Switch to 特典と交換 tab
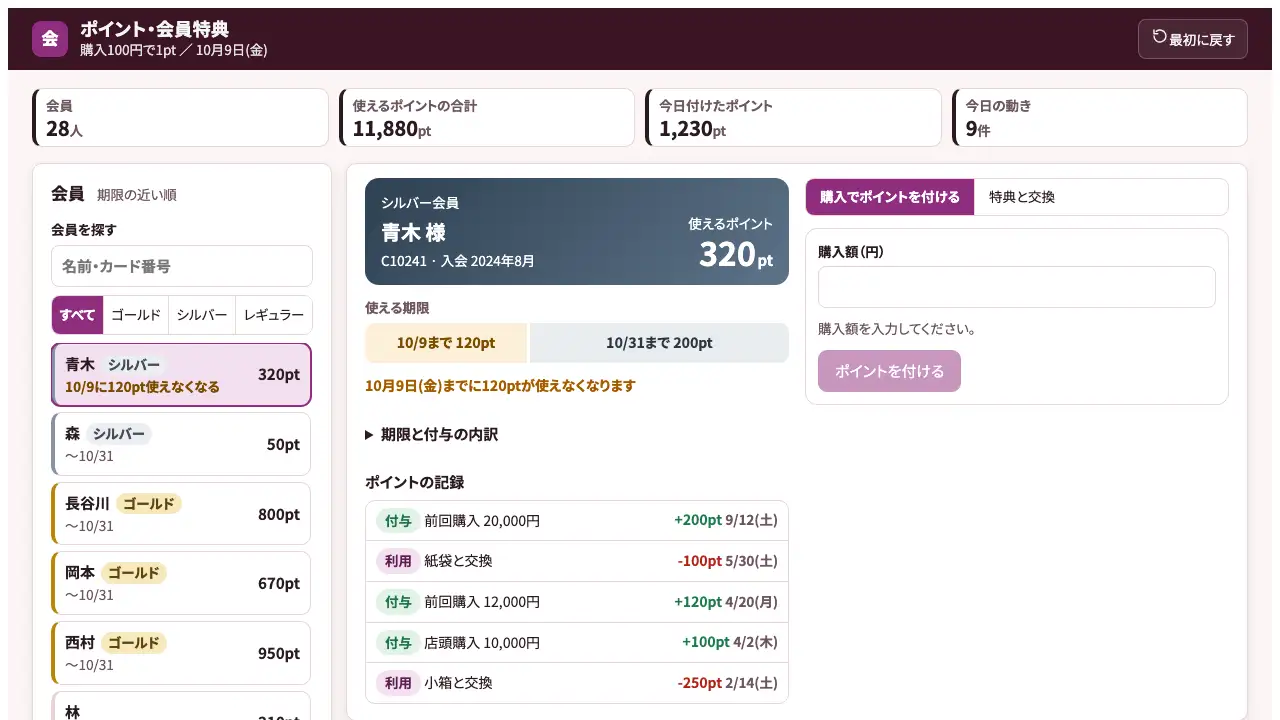Viewport: 1280px width, 720px height. (x=1022, y=197)
